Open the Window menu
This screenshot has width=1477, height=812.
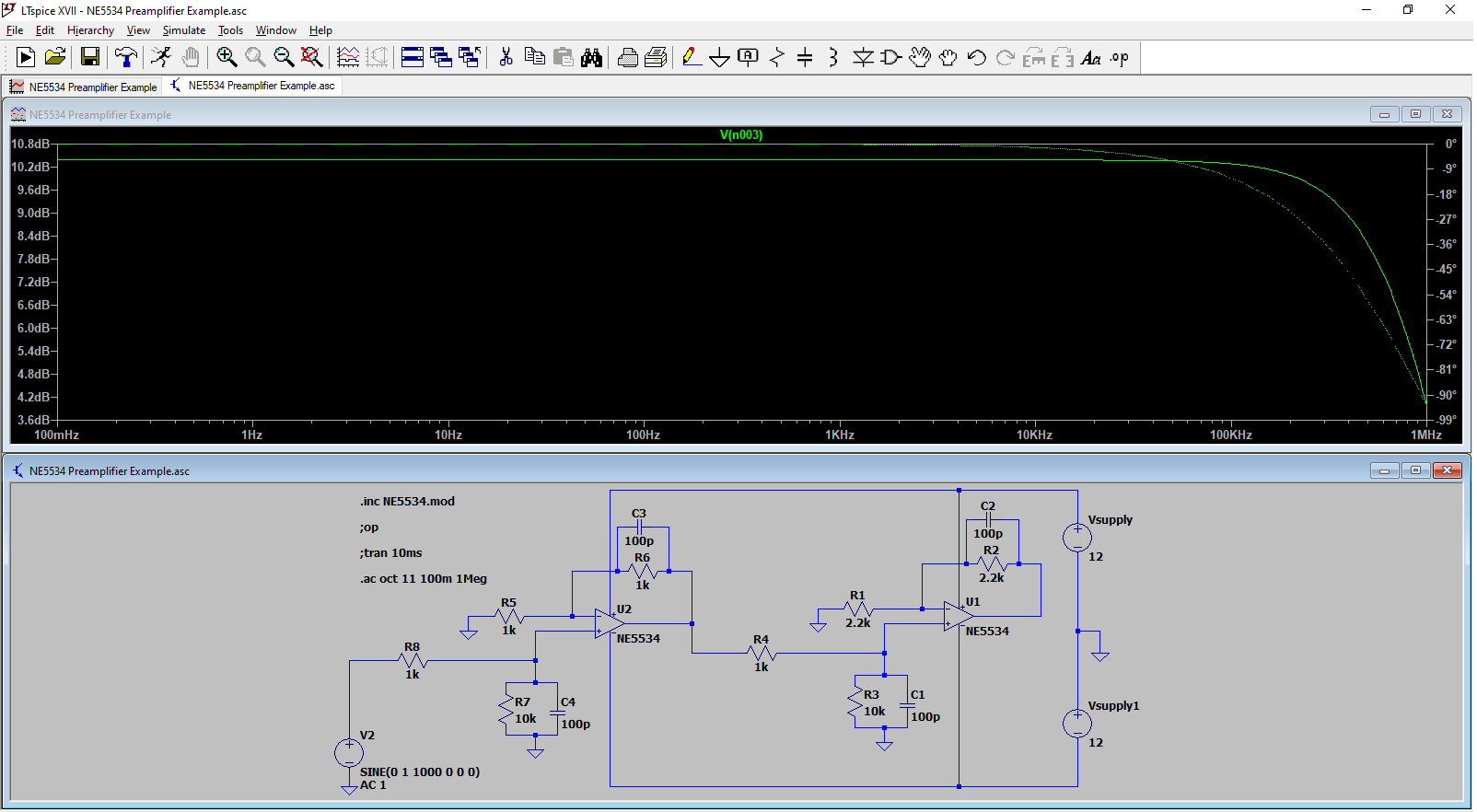(x=276, y=30)
